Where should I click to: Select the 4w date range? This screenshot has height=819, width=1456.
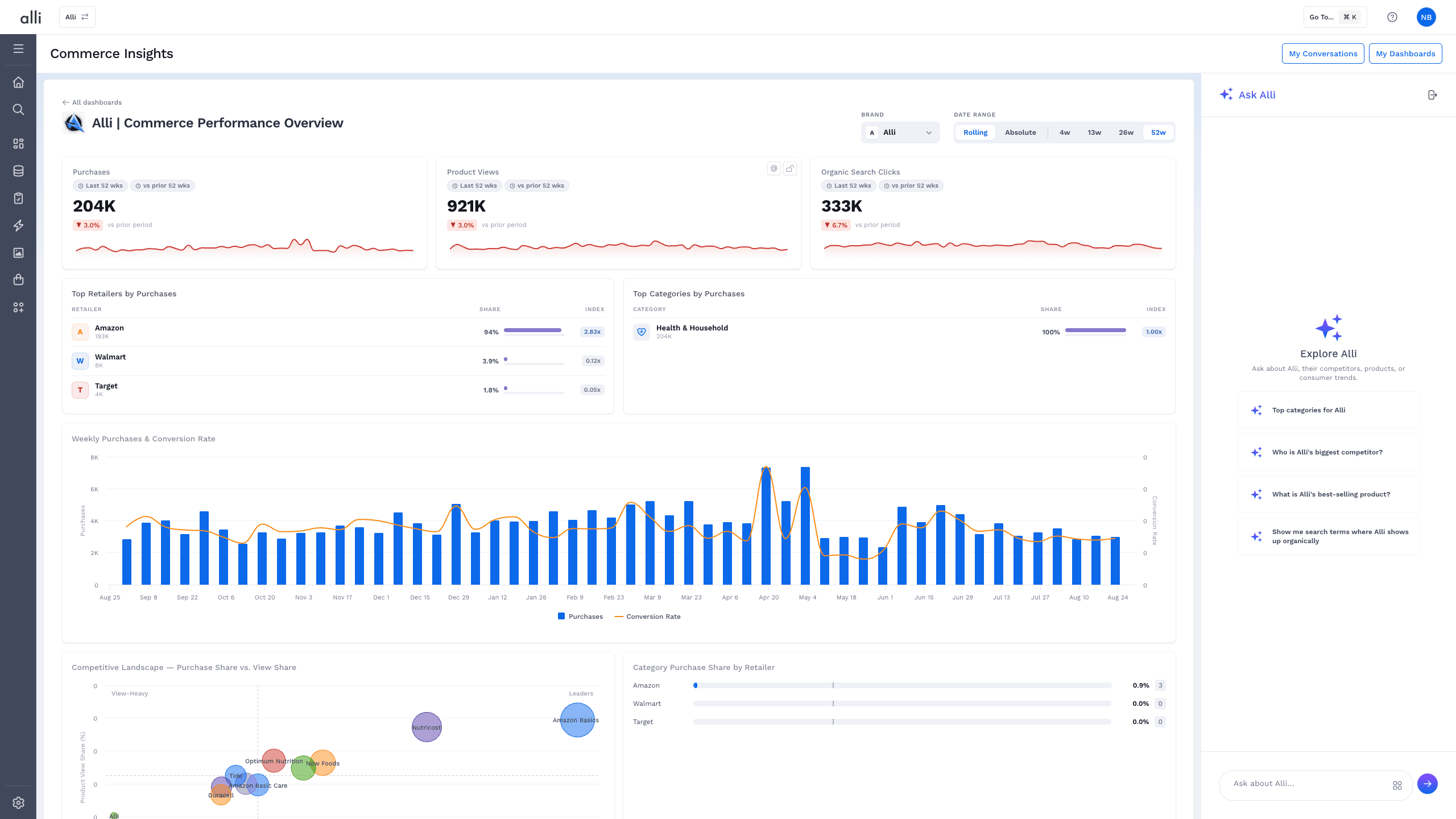coord(1065,133)
